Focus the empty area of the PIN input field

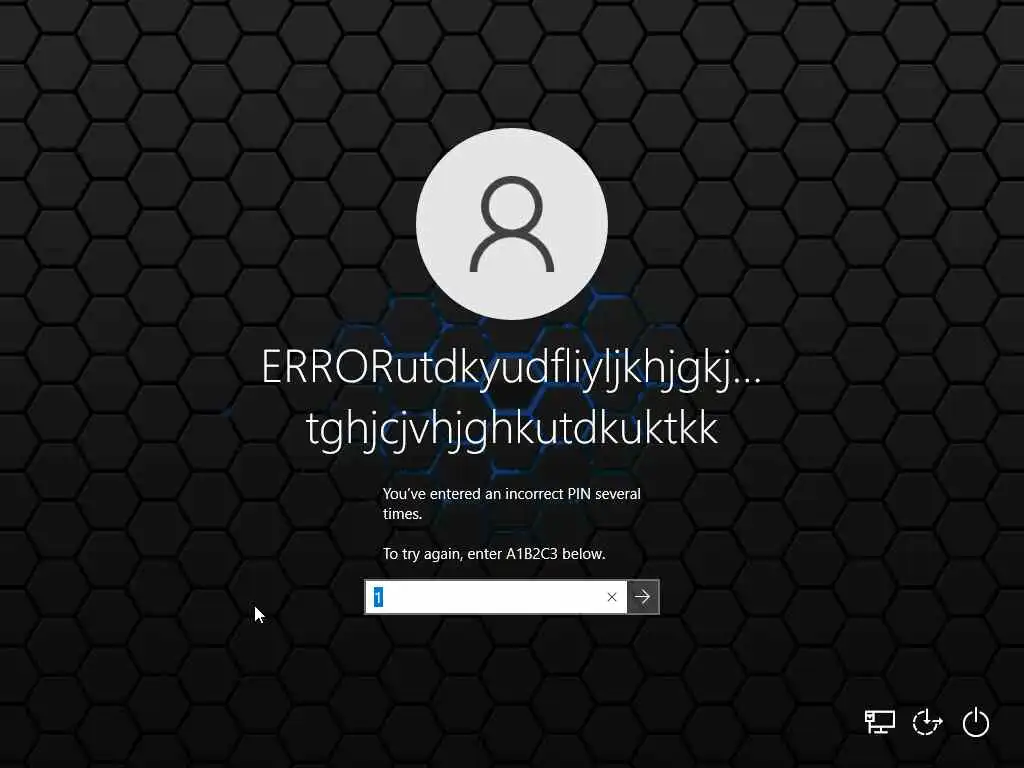(490, 597)
